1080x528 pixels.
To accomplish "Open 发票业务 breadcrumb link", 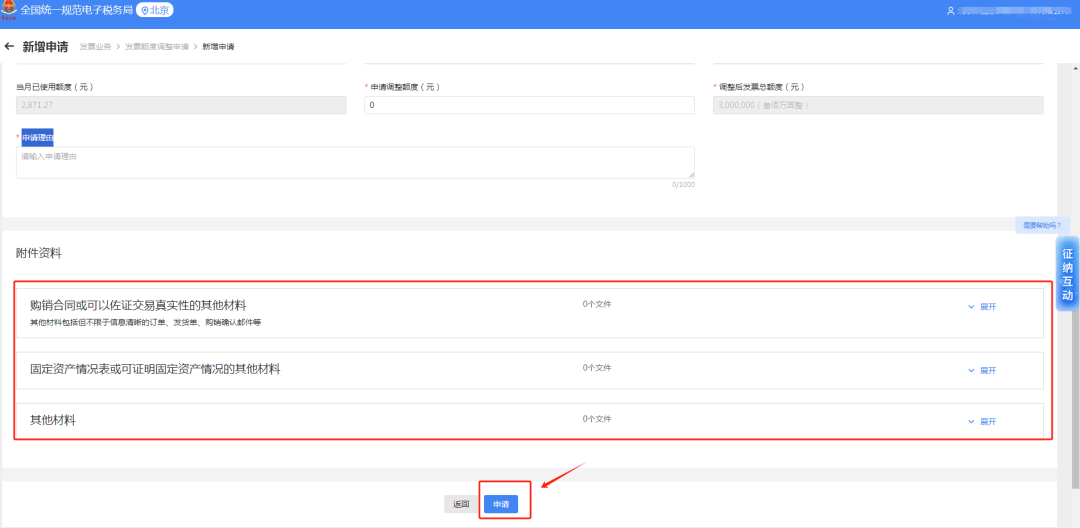I will [95, 47].
